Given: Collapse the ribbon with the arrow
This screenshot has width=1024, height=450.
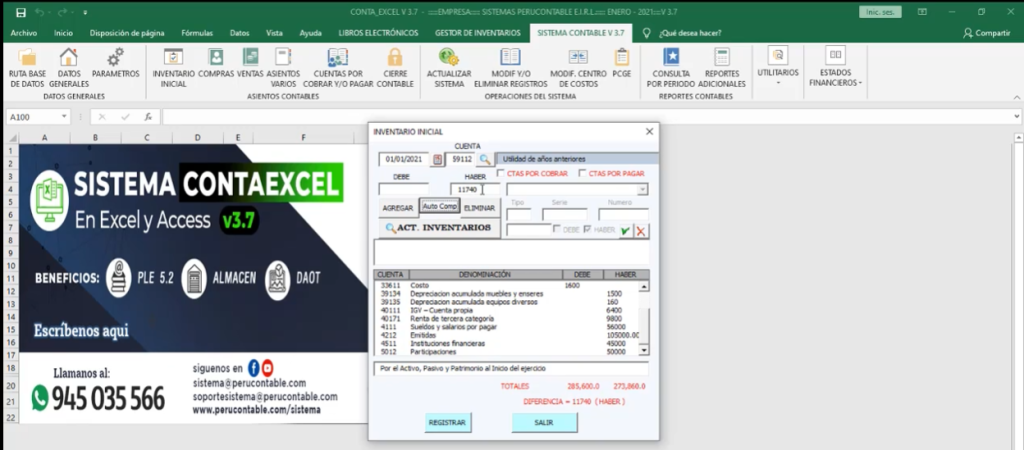Looking at the screenshot, I should point(1016,97).
